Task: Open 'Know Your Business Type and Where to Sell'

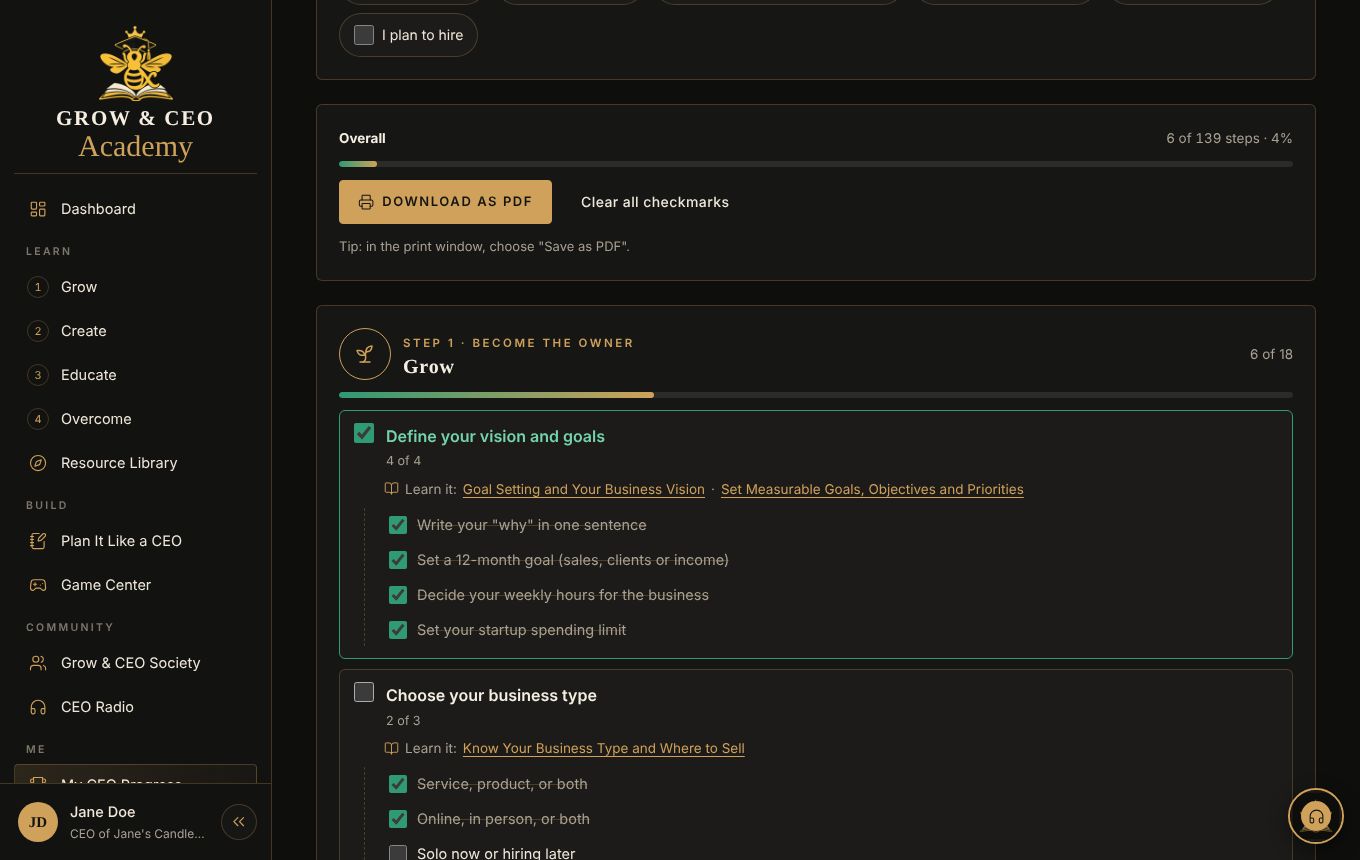Action: point(603,748)
